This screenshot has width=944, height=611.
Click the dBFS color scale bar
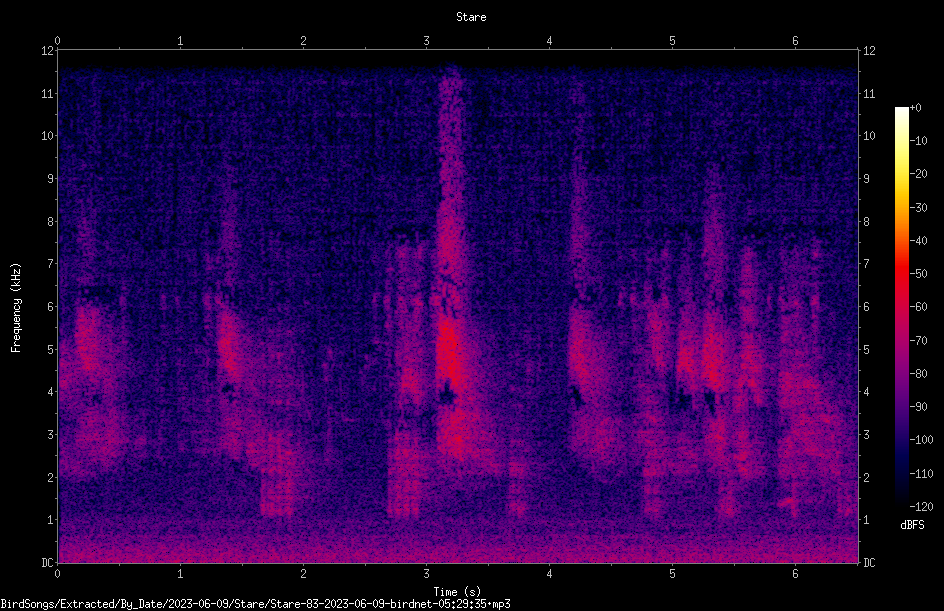tap(901, 307)
